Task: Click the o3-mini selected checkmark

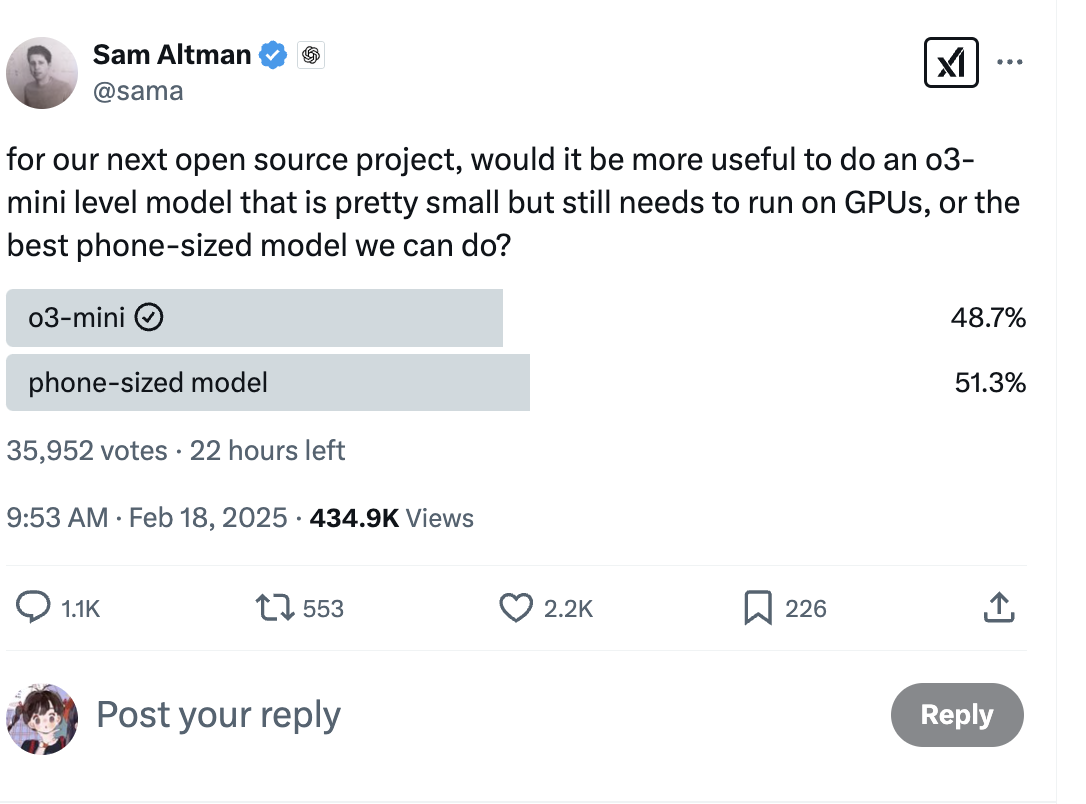Action: coord(149,318)
